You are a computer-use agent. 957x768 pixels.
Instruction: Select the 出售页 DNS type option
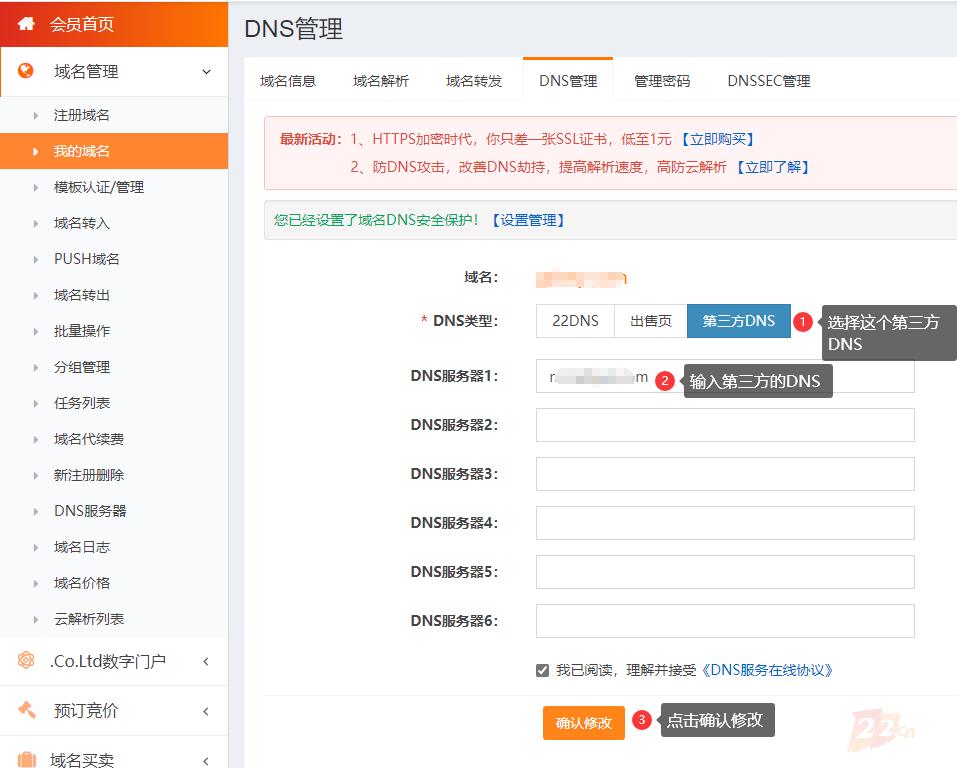[650, 321]
